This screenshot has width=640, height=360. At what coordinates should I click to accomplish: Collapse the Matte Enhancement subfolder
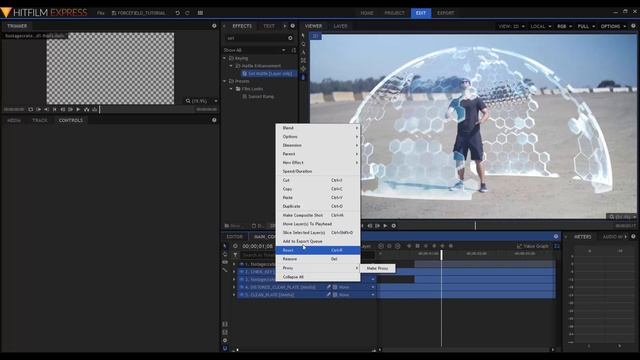pyautogui.click(x=231, y=66)
